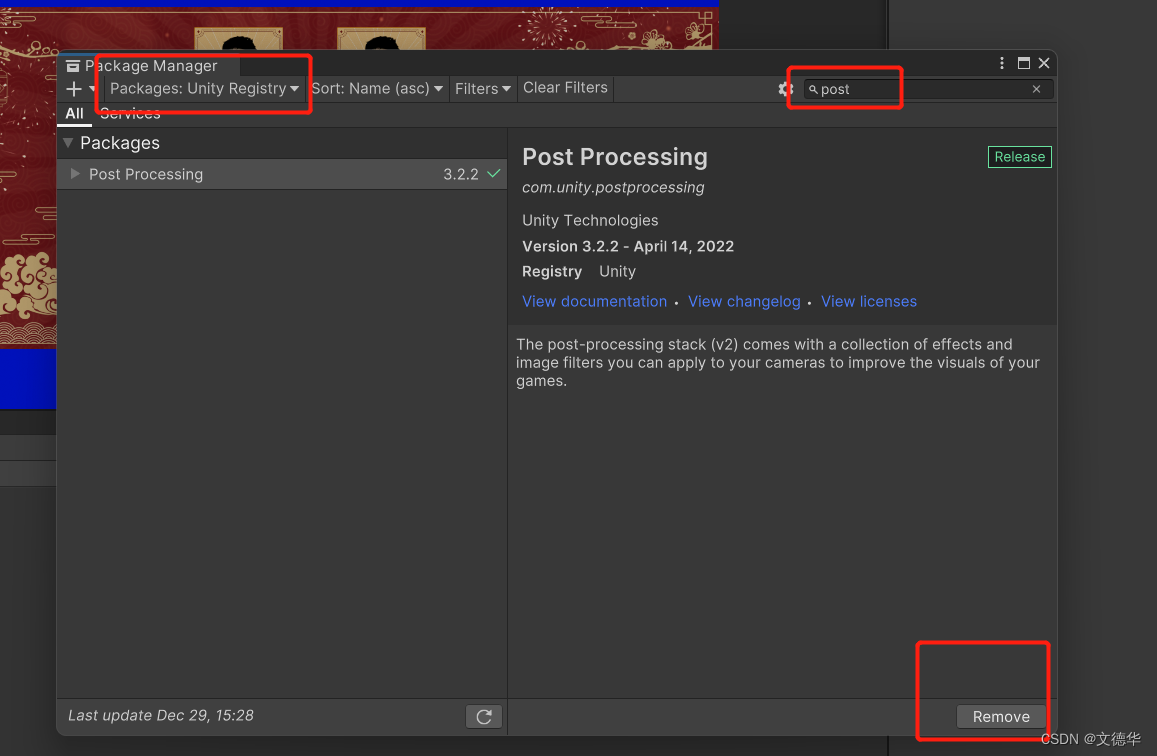Clear the search field with the x icon

(1037, 89)
